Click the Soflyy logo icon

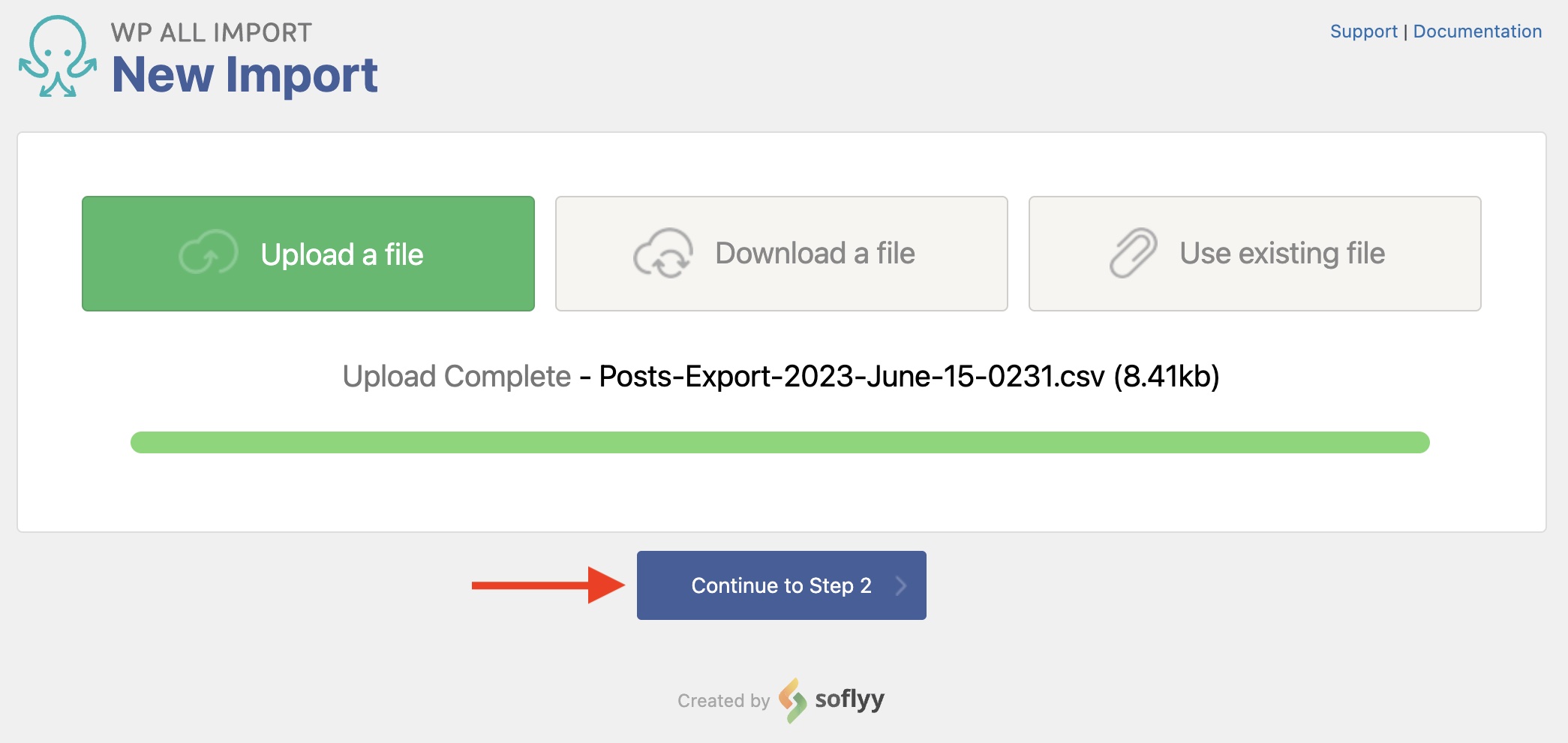point(792,700)
